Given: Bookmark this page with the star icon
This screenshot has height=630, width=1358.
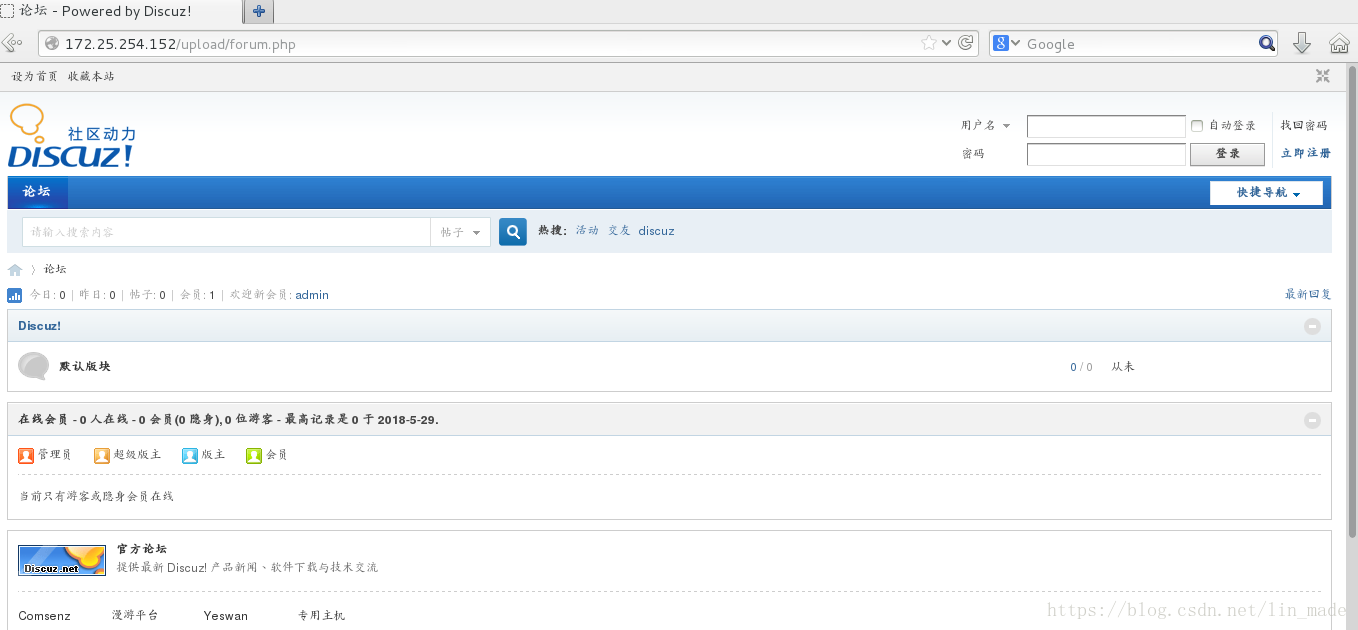Looking at the screenshot, I should [x=929, y=43].
